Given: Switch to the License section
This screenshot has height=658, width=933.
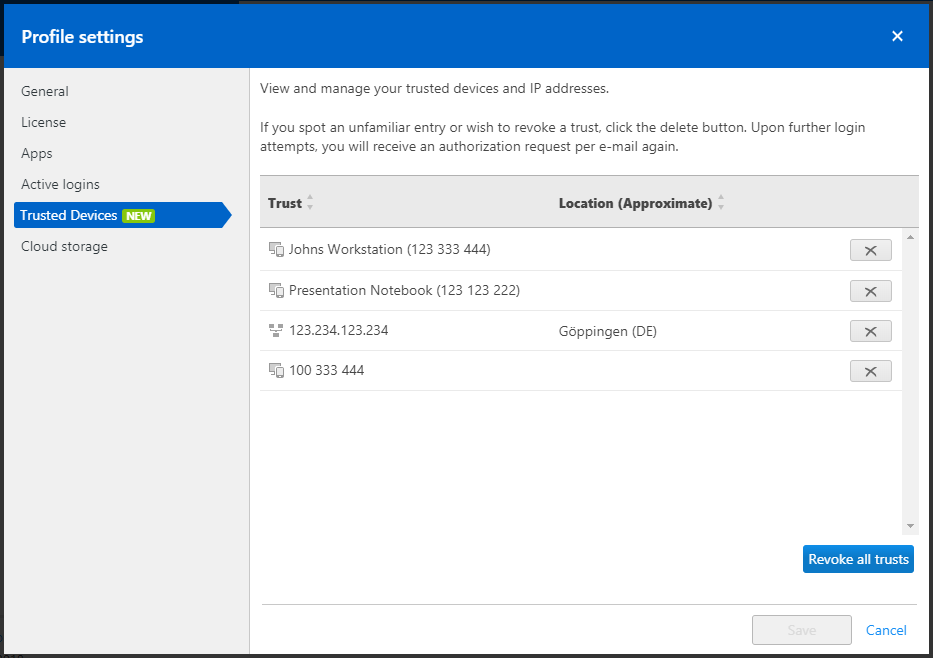Looking at the screenshot, I should click(x=44, y=122).
